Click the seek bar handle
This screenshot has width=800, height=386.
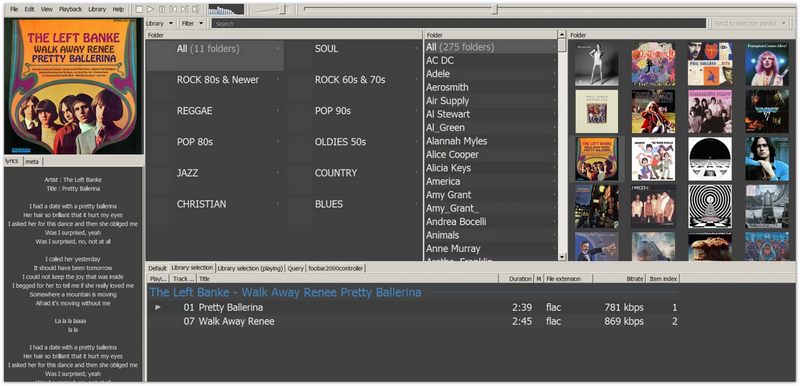coord(494,9)
